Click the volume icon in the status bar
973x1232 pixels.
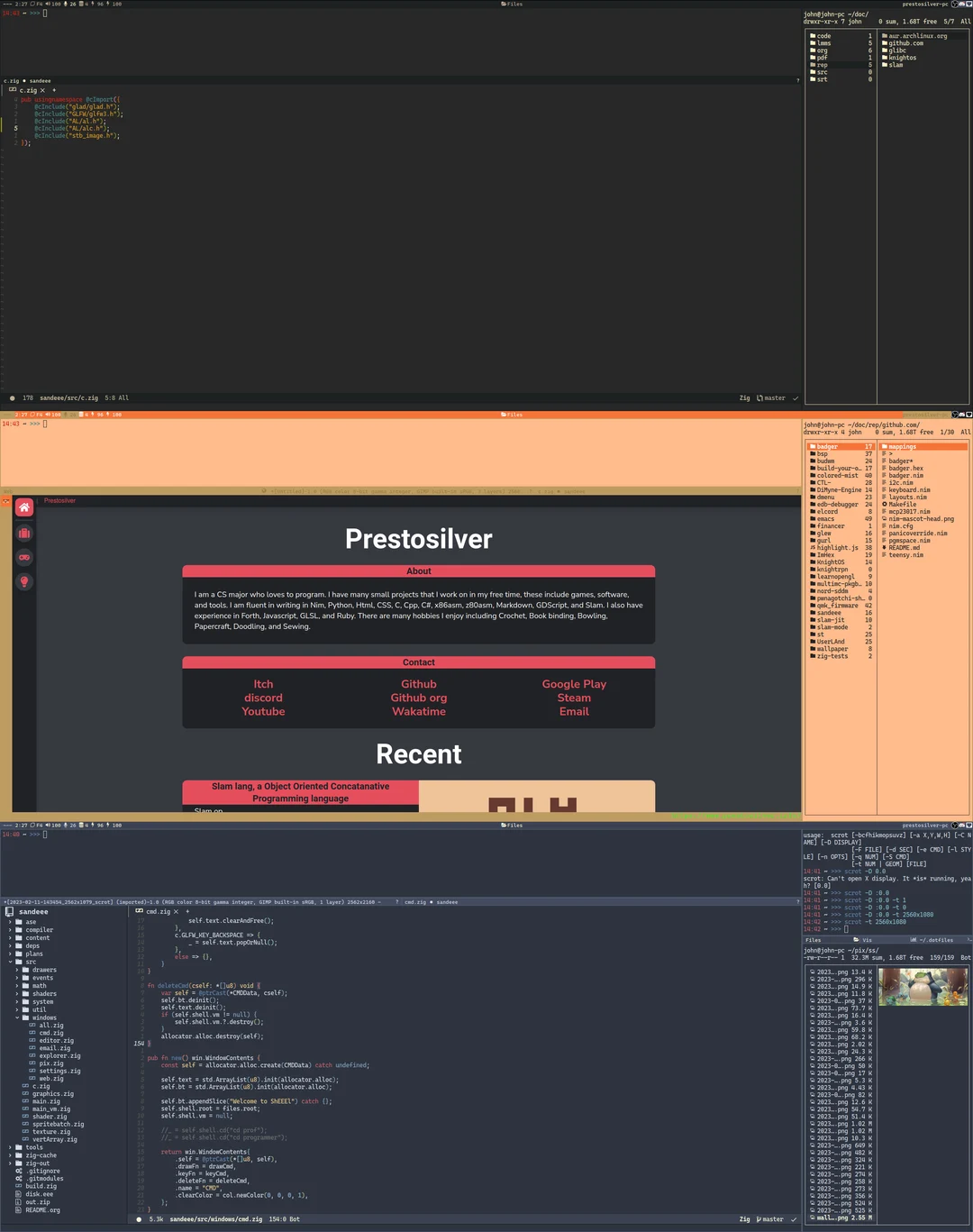47,4
